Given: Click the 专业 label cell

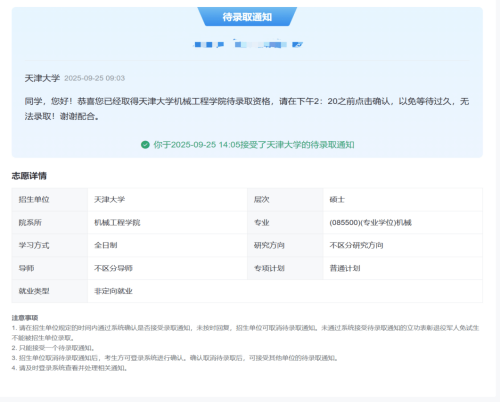Looking at the screenshot, I should coord(285,222).
